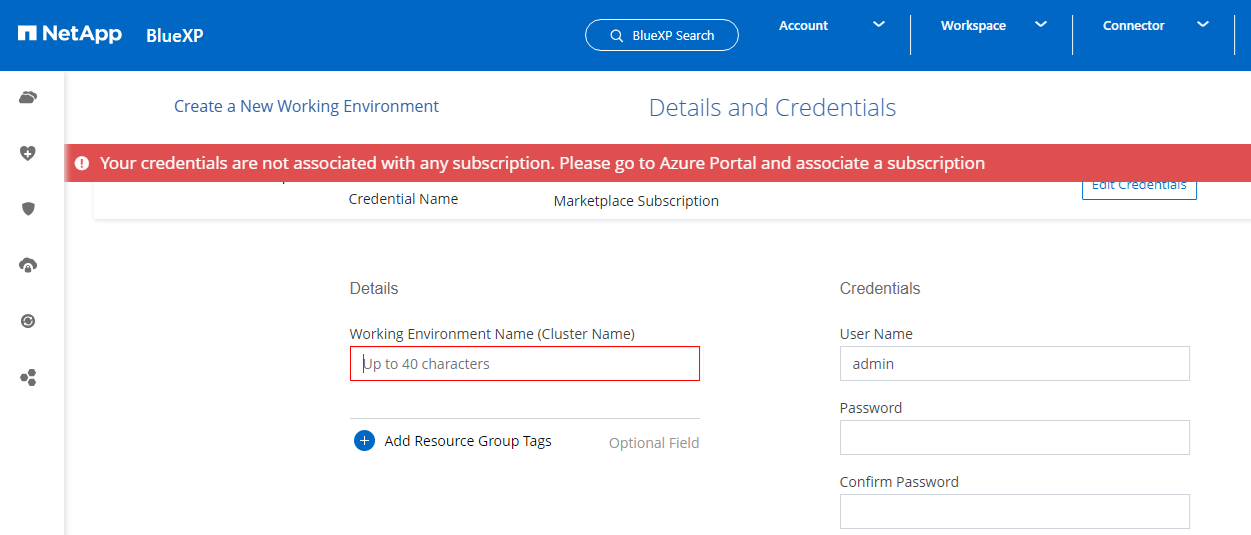Click the BlueXP product name in header
The image size is (1251, 535).
[175, 36]
